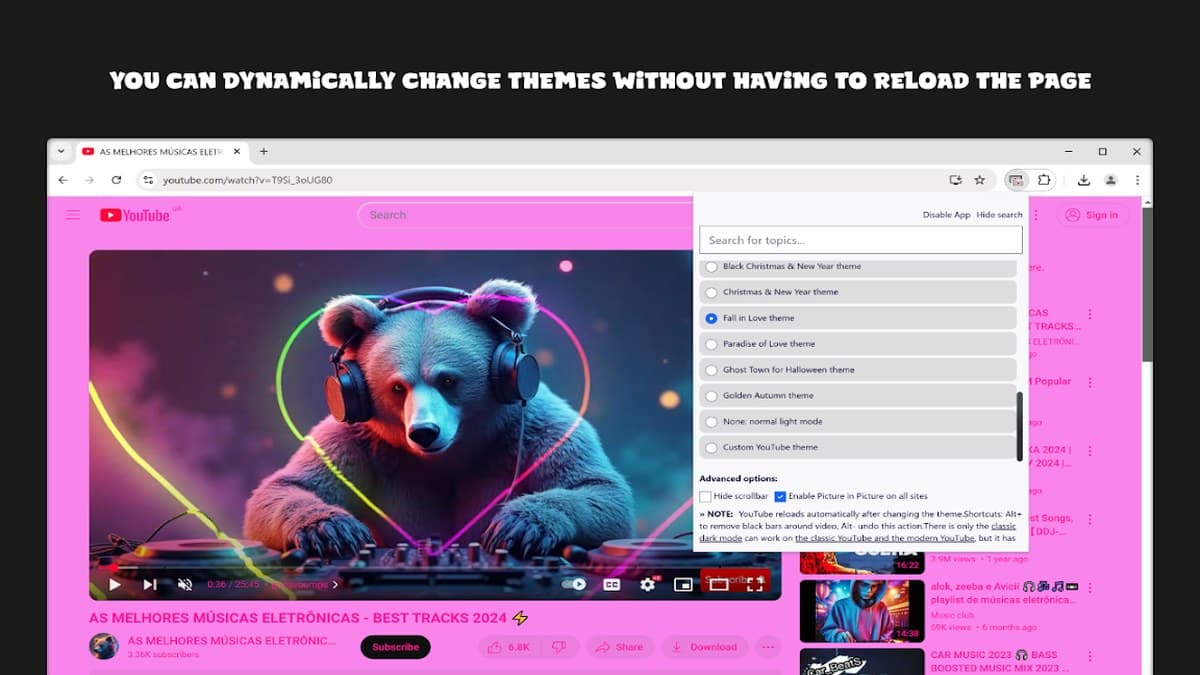Open options for CAR MUSIC 2023 video
The height and width of the screenshot is (675, 1200).
(x=1090, y=658)
